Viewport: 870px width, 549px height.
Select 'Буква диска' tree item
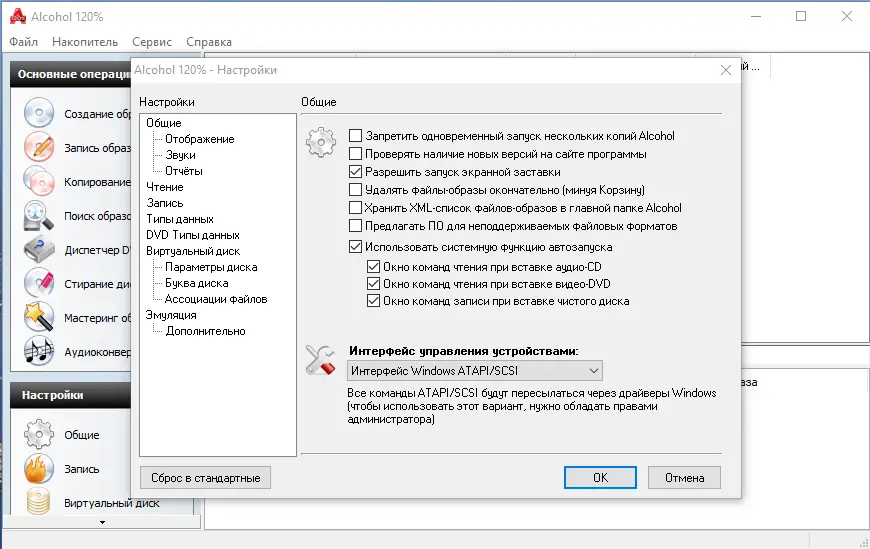pos(196,283)
